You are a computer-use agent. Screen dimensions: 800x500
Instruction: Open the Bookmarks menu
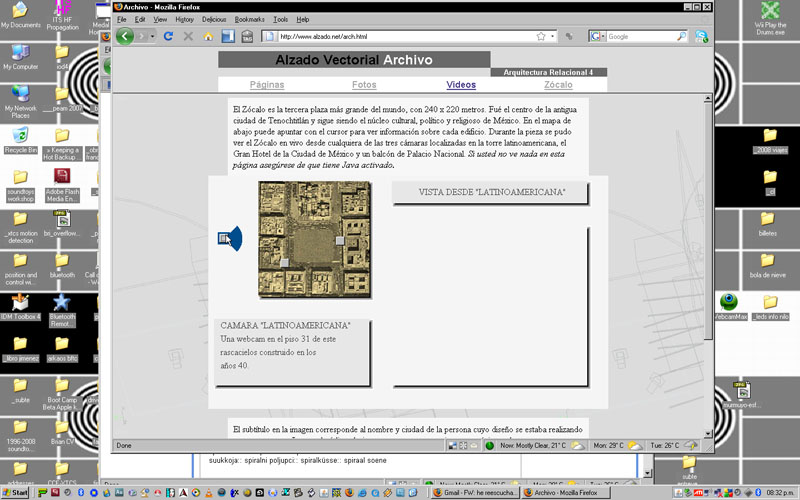(250, 19)
